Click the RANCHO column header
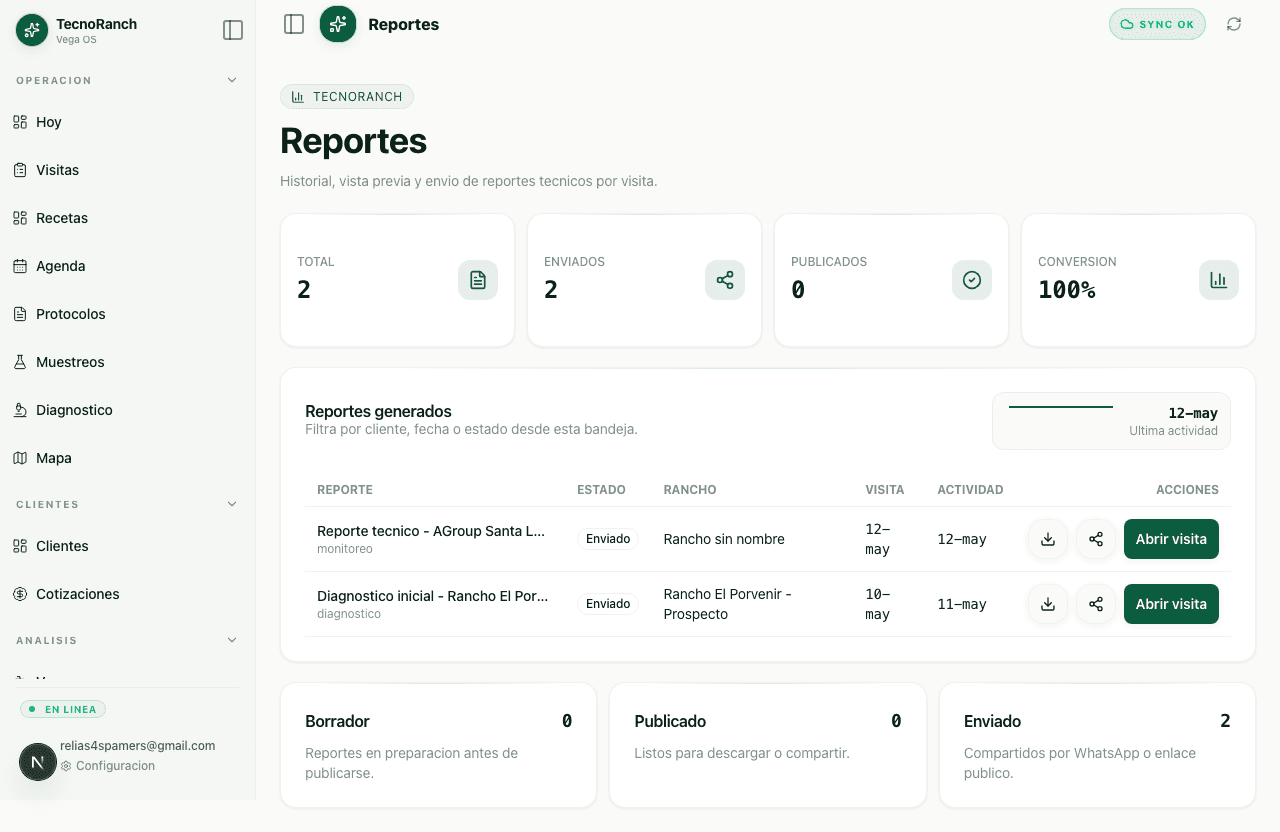This screenshot has height=832, width=1280. [x=690, y=490]
